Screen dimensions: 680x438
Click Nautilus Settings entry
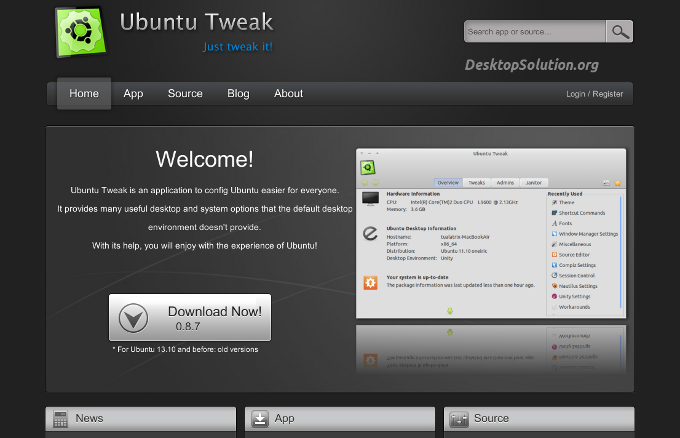click(x=574, y=286)
